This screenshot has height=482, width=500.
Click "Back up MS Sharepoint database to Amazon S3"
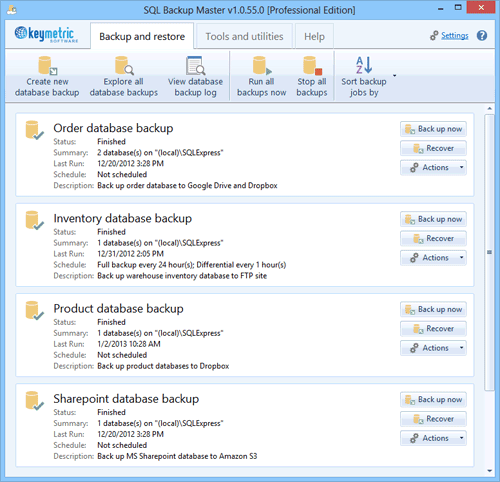pos(177,456)
